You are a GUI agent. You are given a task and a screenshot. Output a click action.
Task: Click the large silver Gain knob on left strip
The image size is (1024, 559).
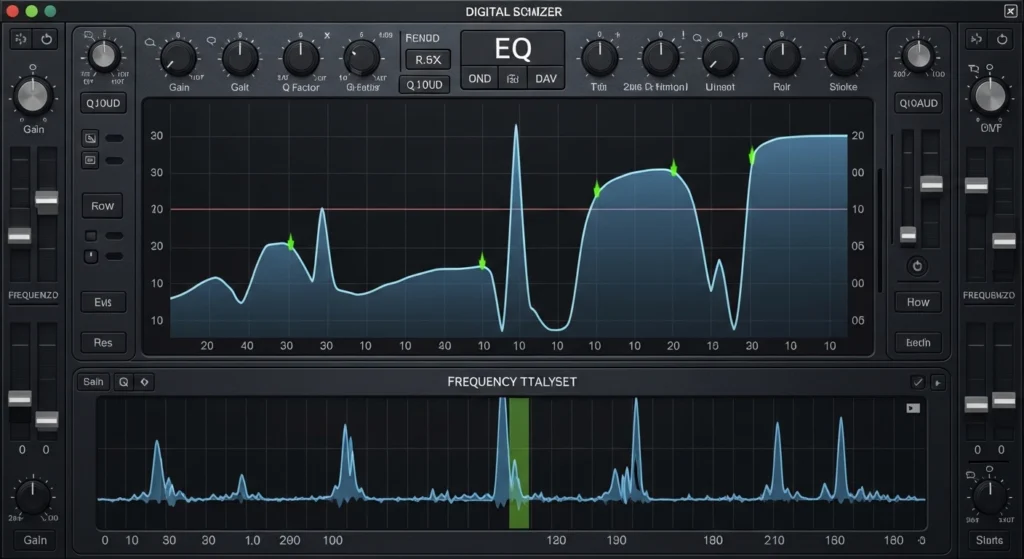point(33,96)
